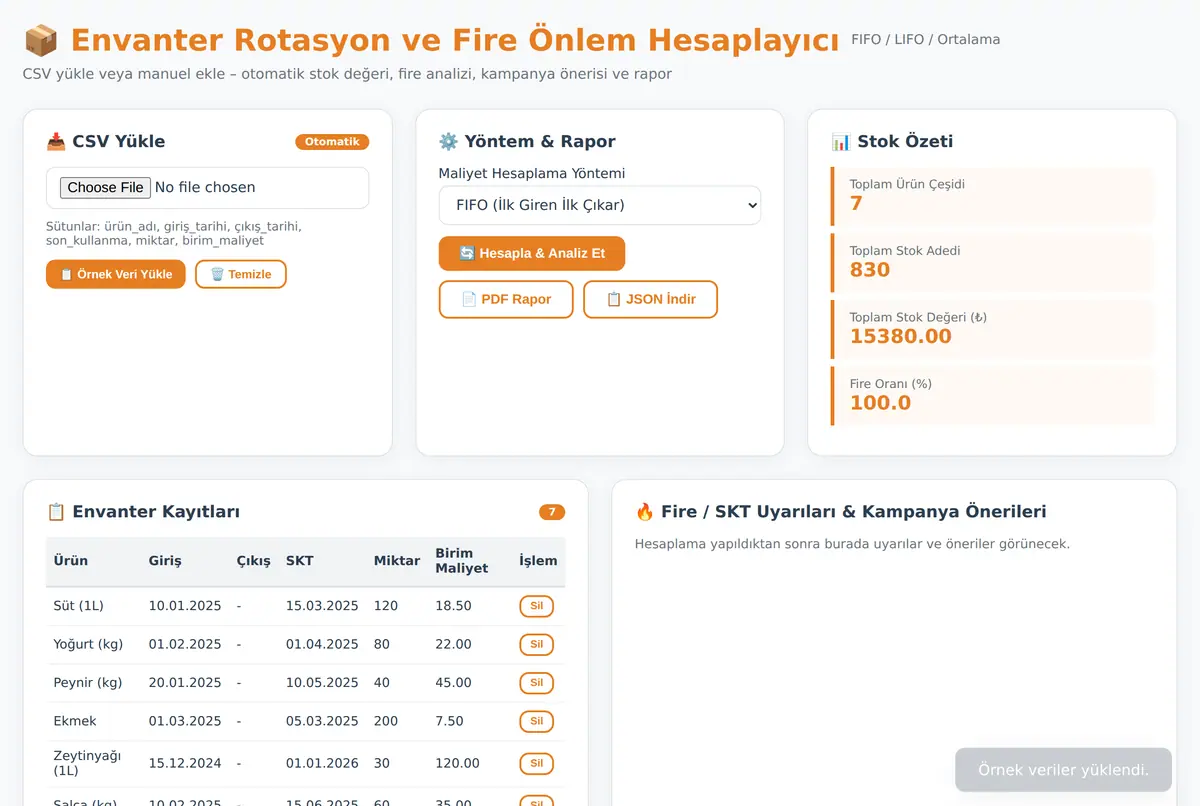1200x806 pixels.
Task: Click the inbox icon beside CSV Yükle
Action: [x=56, y=141]
